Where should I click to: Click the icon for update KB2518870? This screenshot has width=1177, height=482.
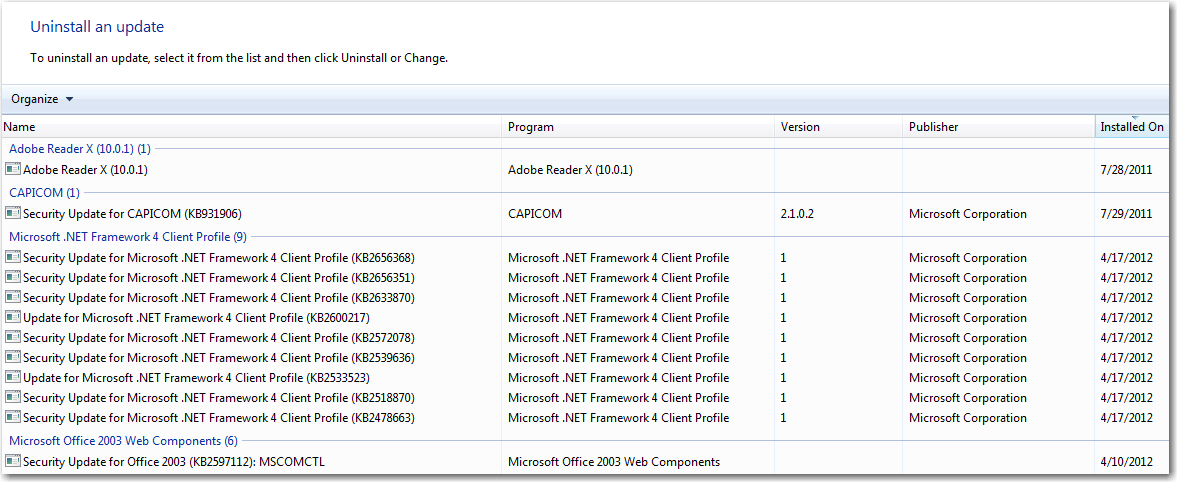tap(13, 397)
